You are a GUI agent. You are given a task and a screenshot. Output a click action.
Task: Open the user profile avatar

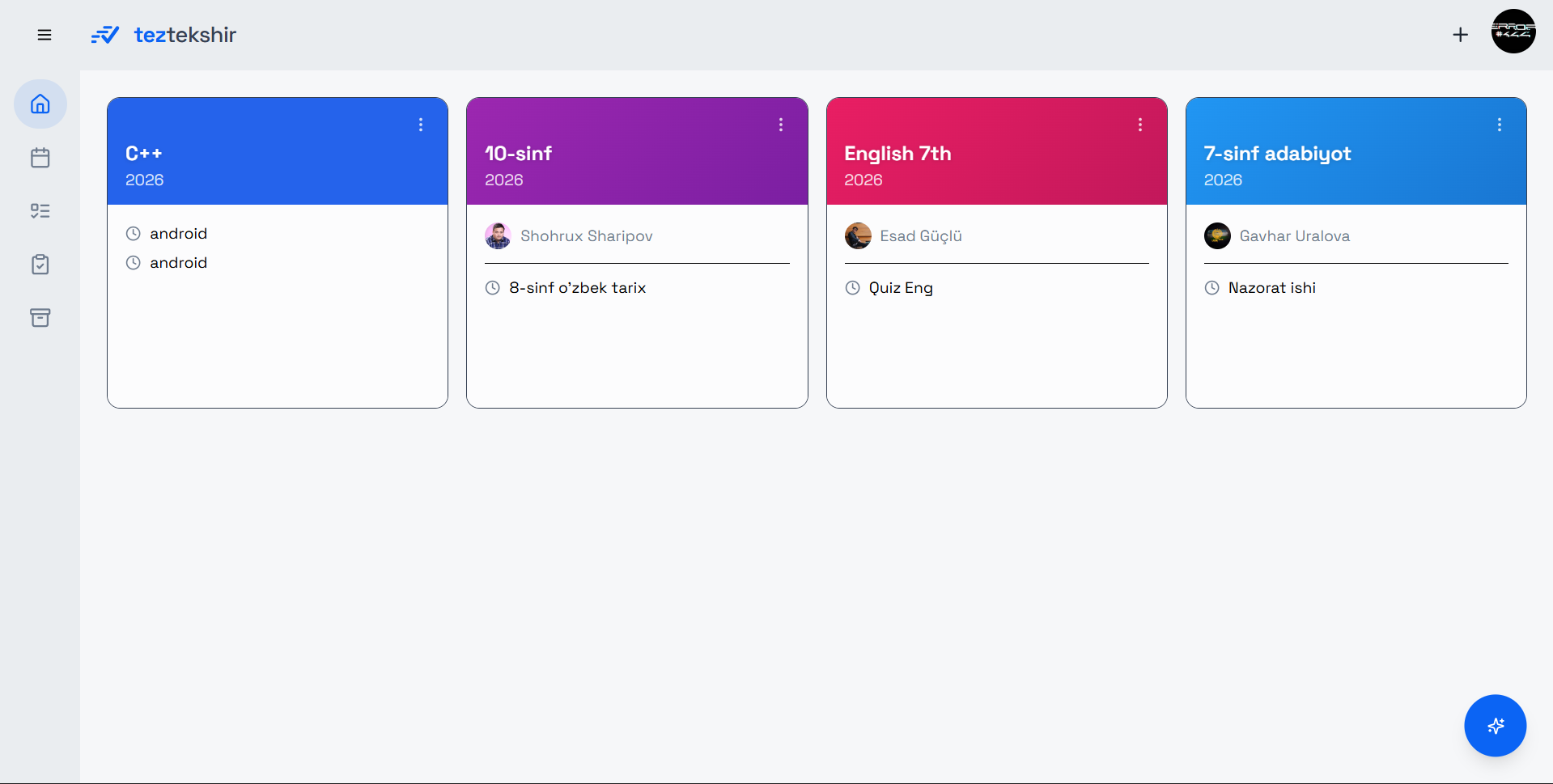coord(1513,32)
